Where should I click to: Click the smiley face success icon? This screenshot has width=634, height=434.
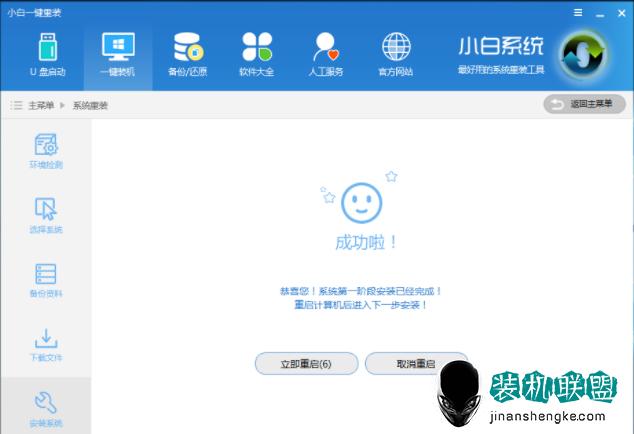coord(361,203)
